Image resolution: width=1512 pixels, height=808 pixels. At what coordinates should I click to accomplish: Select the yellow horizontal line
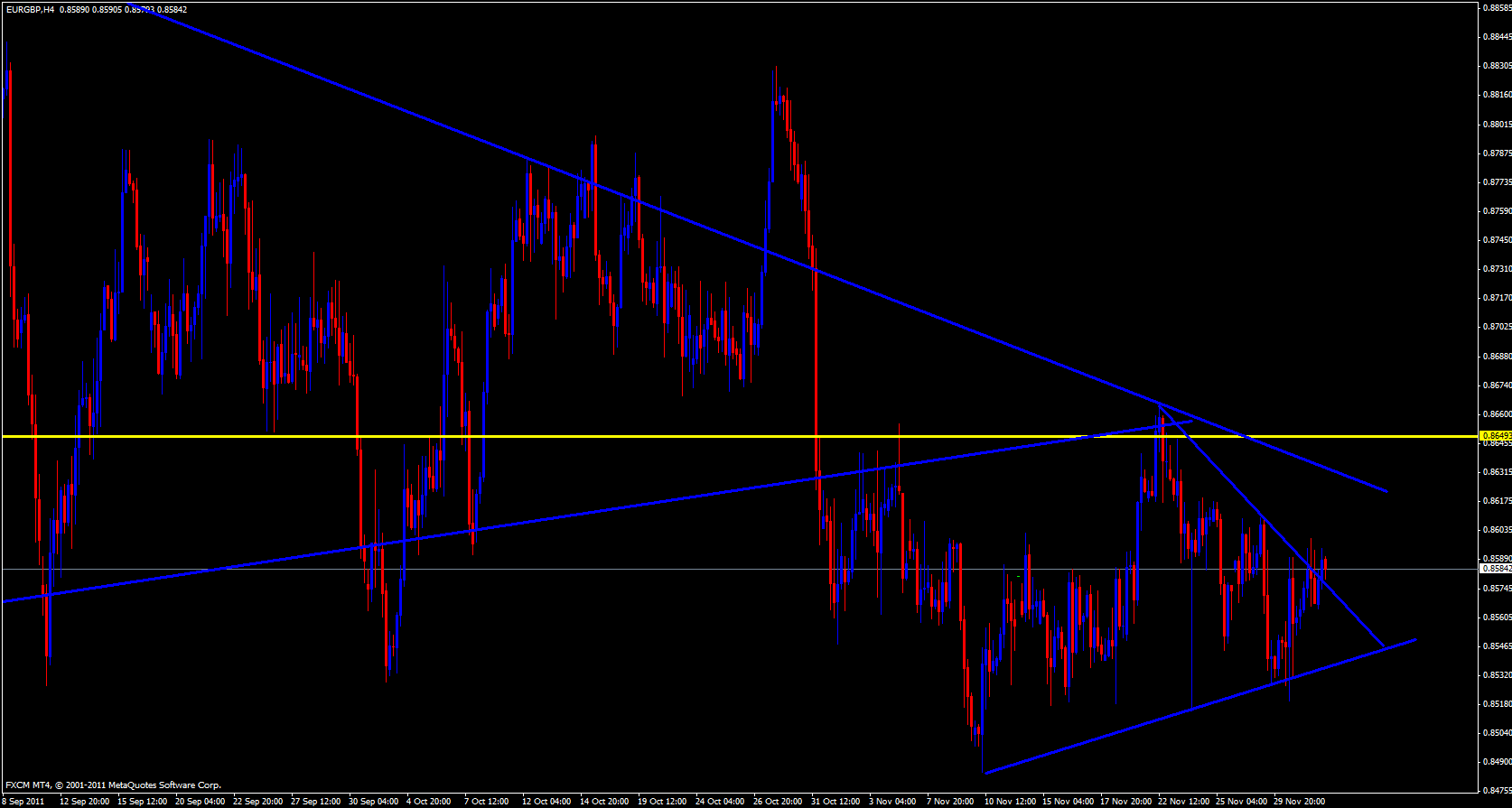[x=632, y=436]
